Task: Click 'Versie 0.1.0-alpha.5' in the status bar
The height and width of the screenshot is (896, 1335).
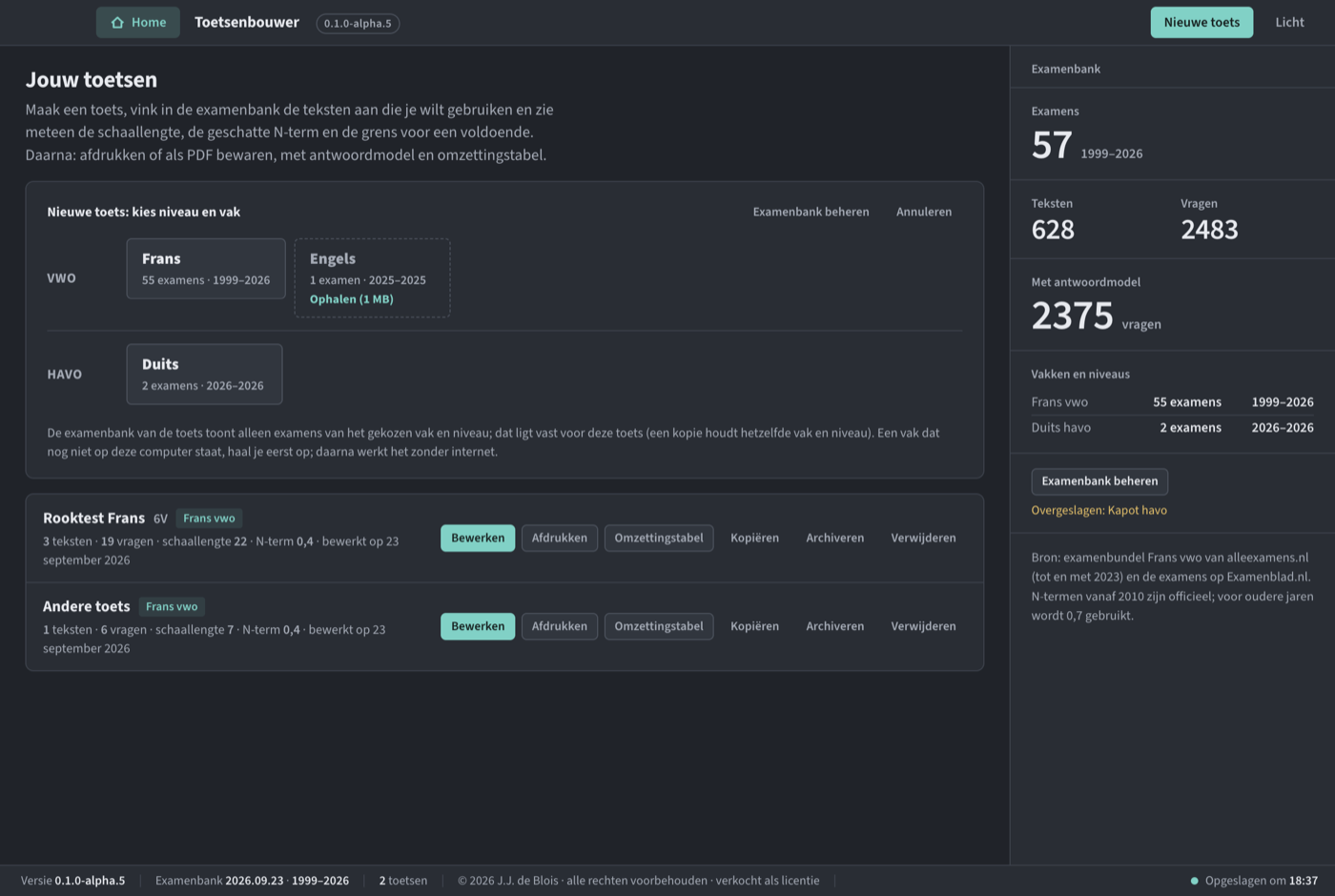Action: 73,881
